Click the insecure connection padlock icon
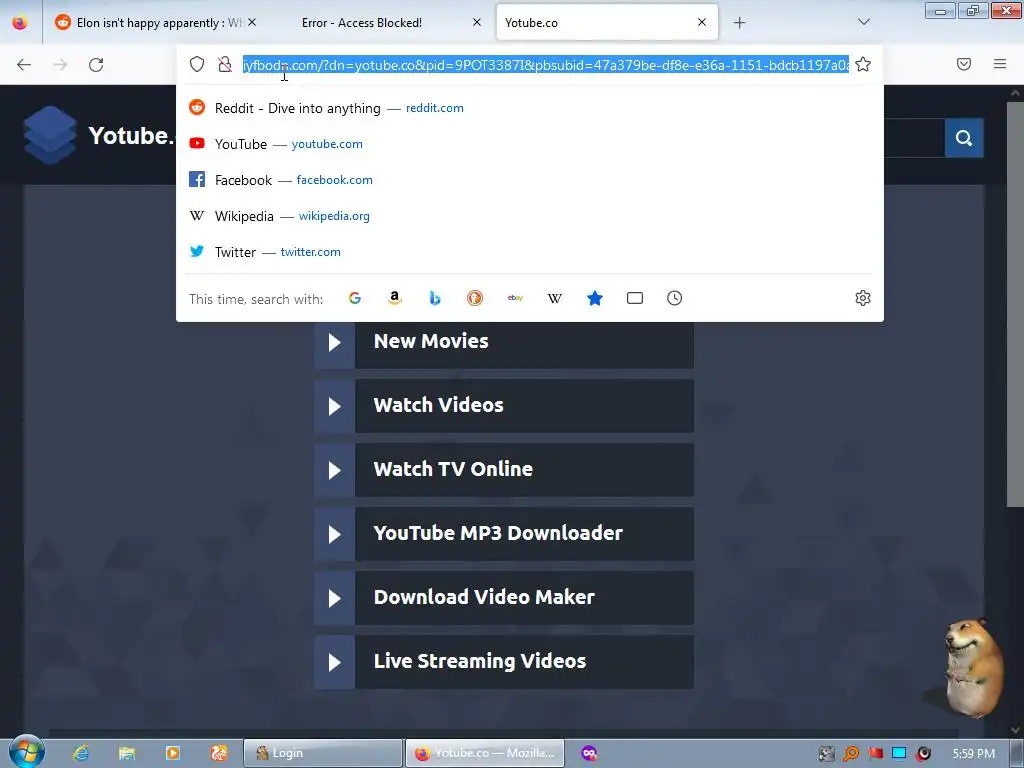This screenshot has height=768, width=1024. [x=225, y=64]
